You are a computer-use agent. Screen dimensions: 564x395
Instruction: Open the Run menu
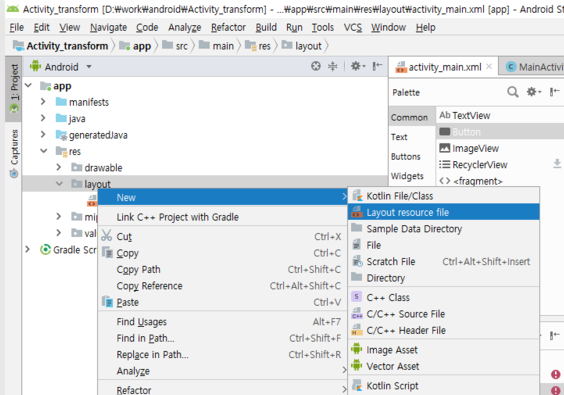click(294, 27)
